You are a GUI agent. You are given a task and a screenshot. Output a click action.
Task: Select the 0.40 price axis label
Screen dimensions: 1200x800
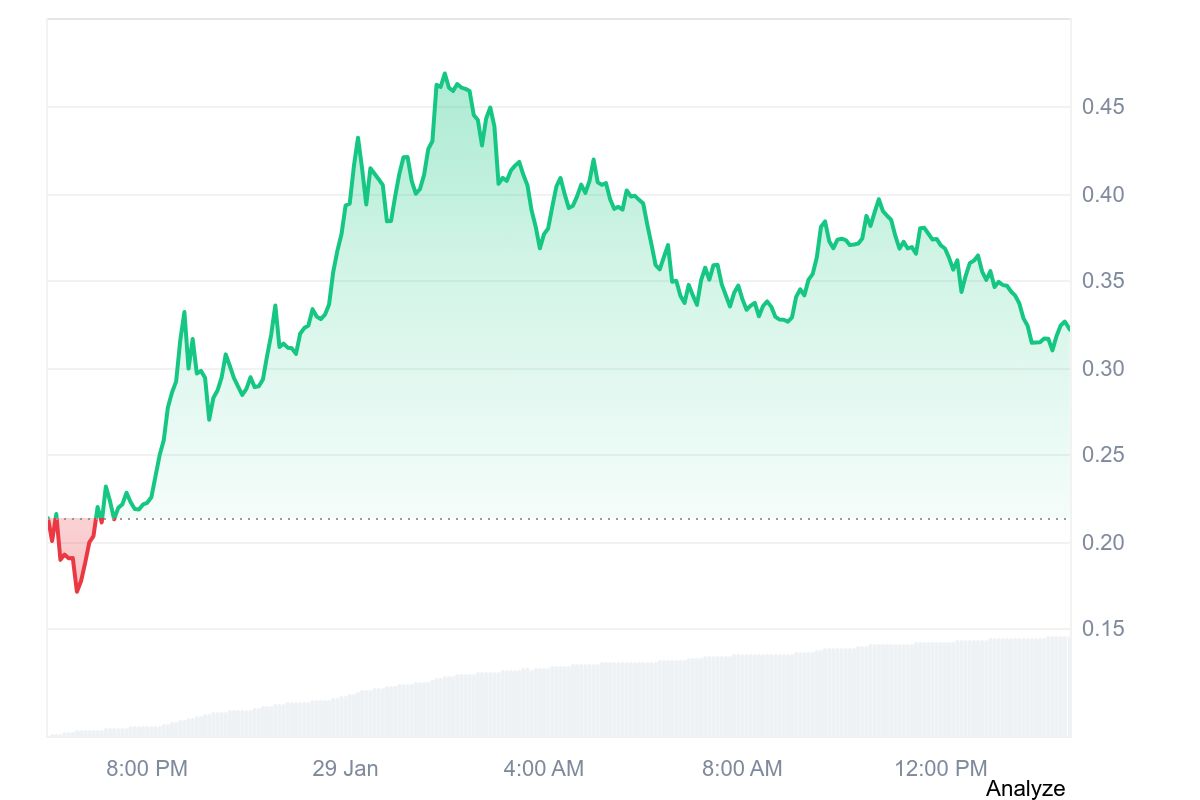pyautogui.click(x=1102, y=194)
